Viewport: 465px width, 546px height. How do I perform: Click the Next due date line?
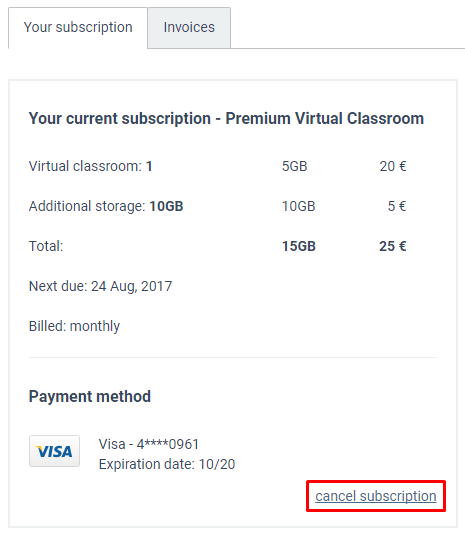(100, 286)
